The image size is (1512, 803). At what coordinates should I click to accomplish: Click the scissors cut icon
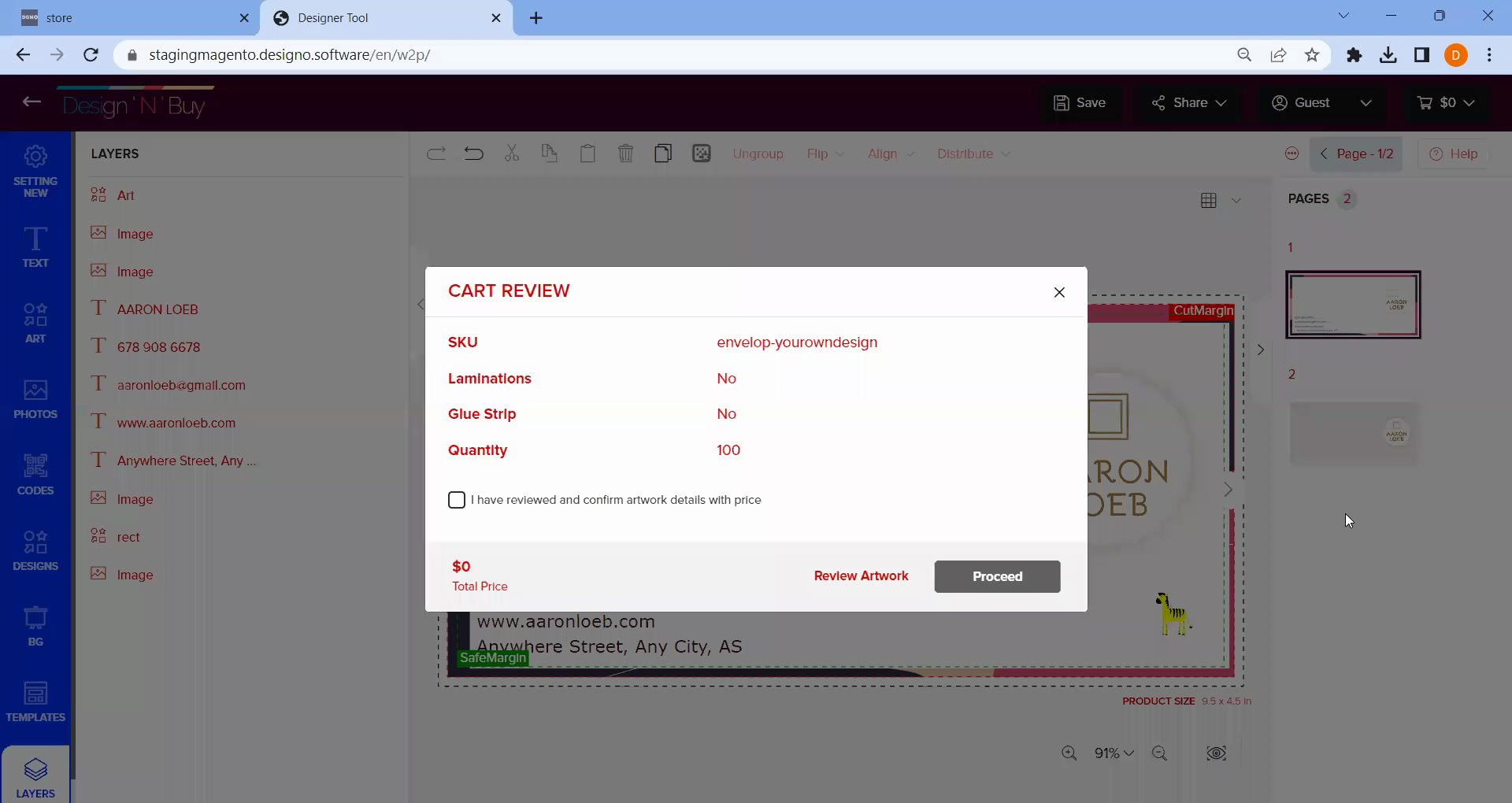pos(512,154)
